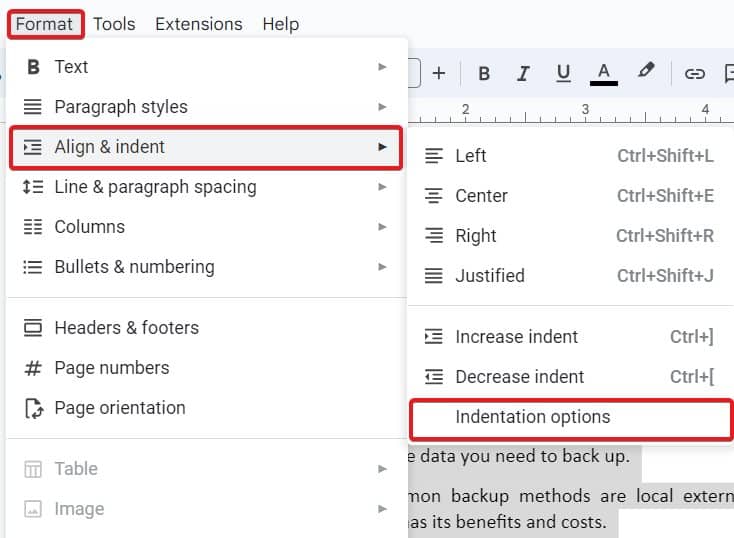Viewport: 734px width, 538px height.
Task: Toggle Bold in the toolbar
Action: point(484,74)
